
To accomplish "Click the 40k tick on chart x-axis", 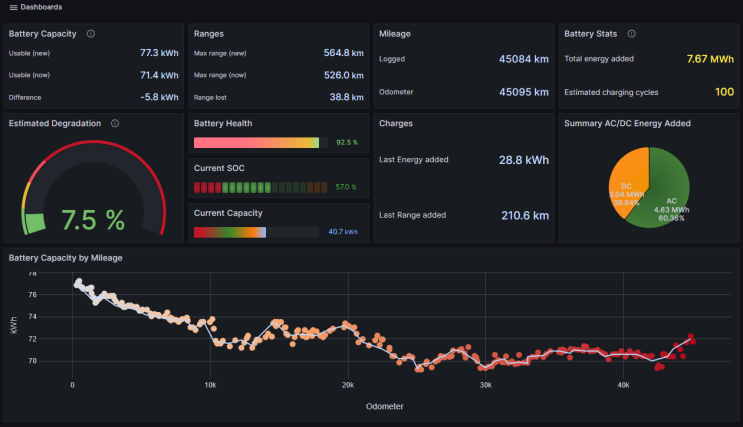I will pos(623,385).
